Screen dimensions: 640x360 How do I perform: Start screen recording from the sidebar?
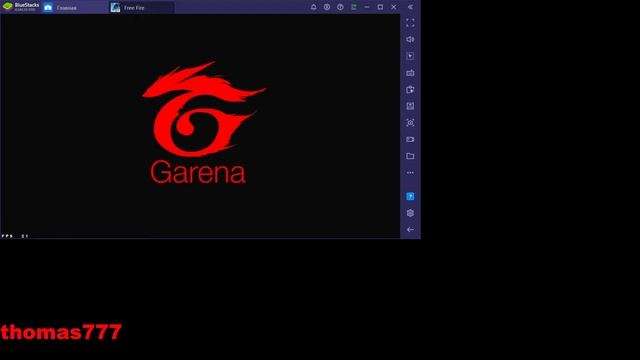[410, 139]
